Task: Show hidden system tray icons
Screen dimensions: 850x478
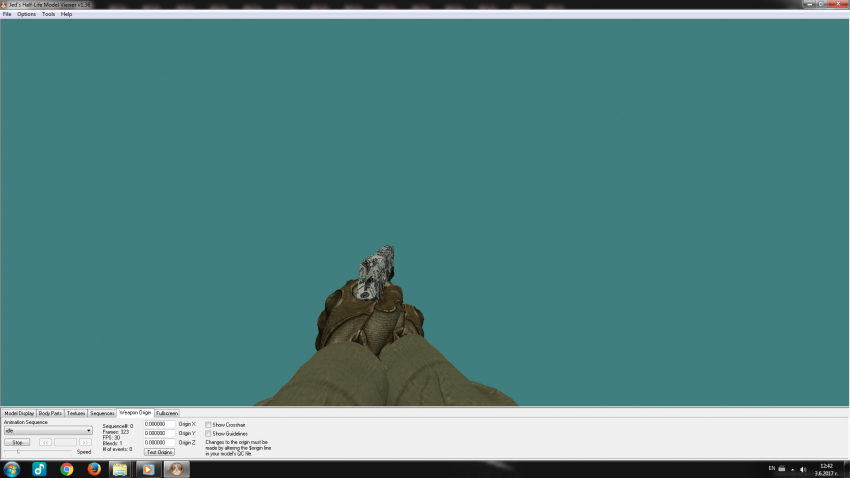Action: tap(793, 469)
